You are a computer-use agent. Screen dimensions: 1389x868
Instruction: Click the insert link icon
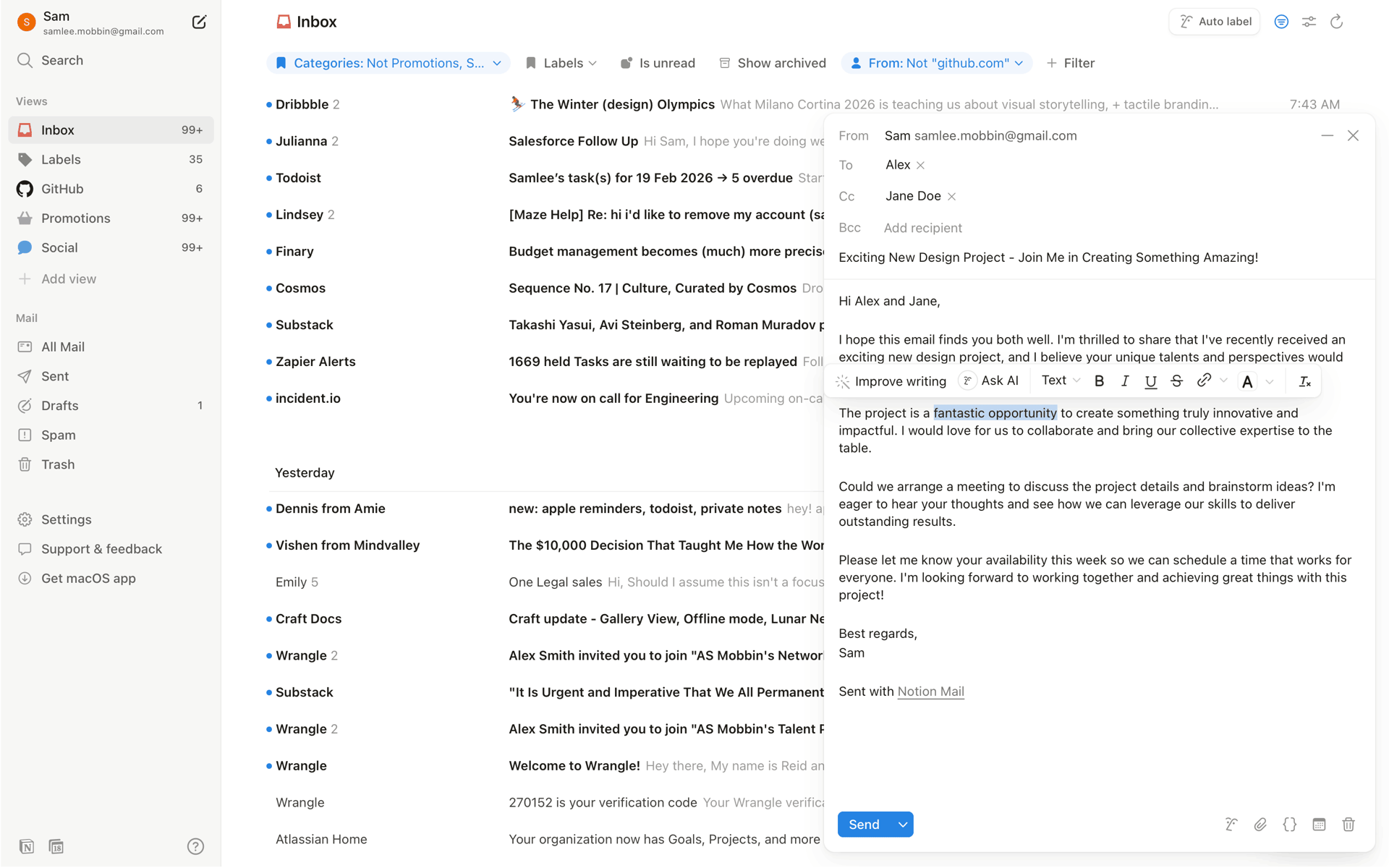coord(1204,380)
